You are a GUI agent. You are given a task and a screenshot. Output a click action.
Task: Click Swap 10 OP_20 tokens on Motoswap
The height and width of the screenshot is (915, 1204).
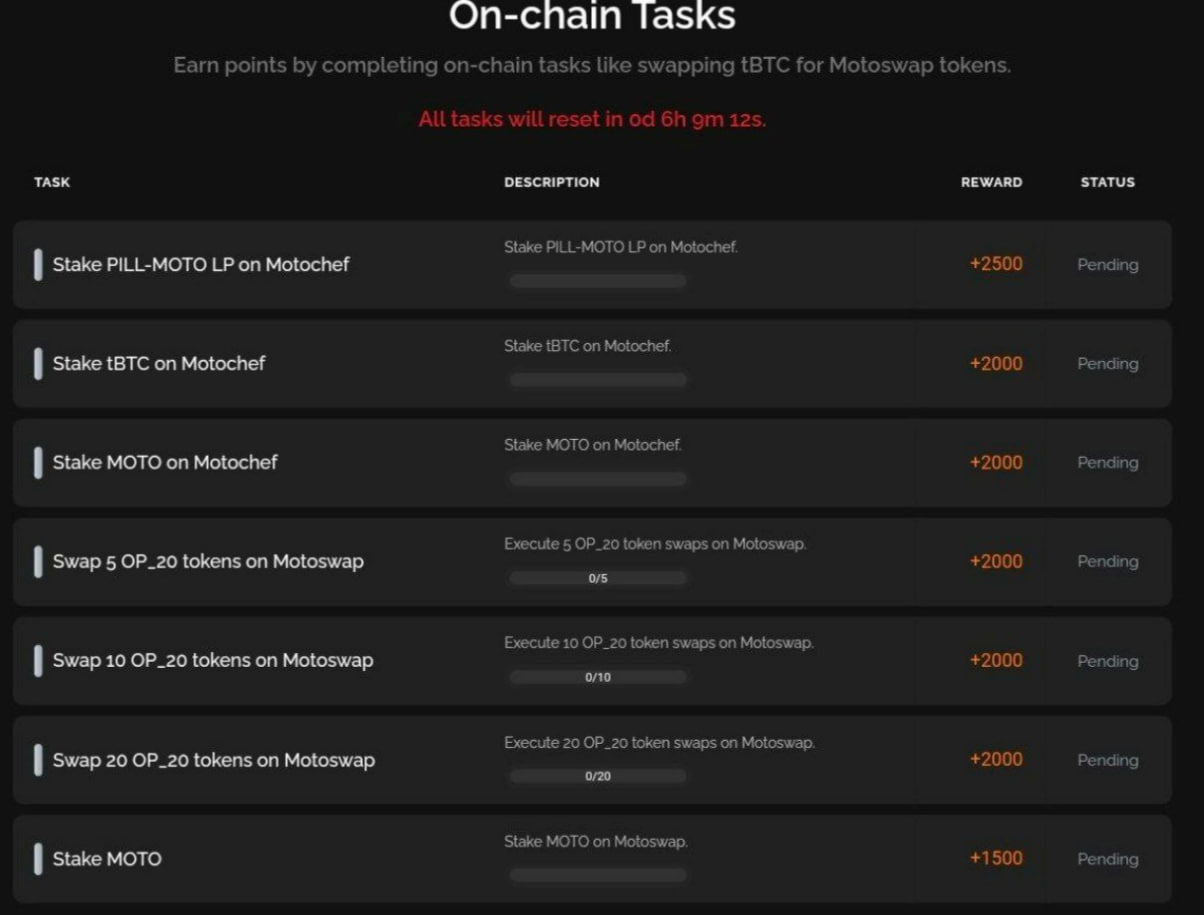pos(213,660)
